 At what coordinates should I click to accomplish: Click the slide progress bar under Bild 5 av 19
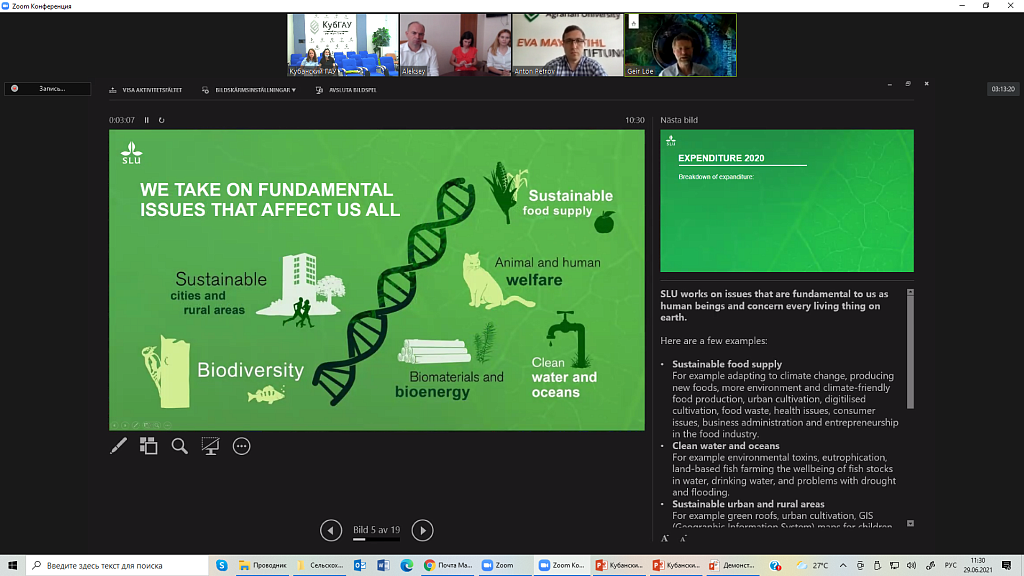376,539
